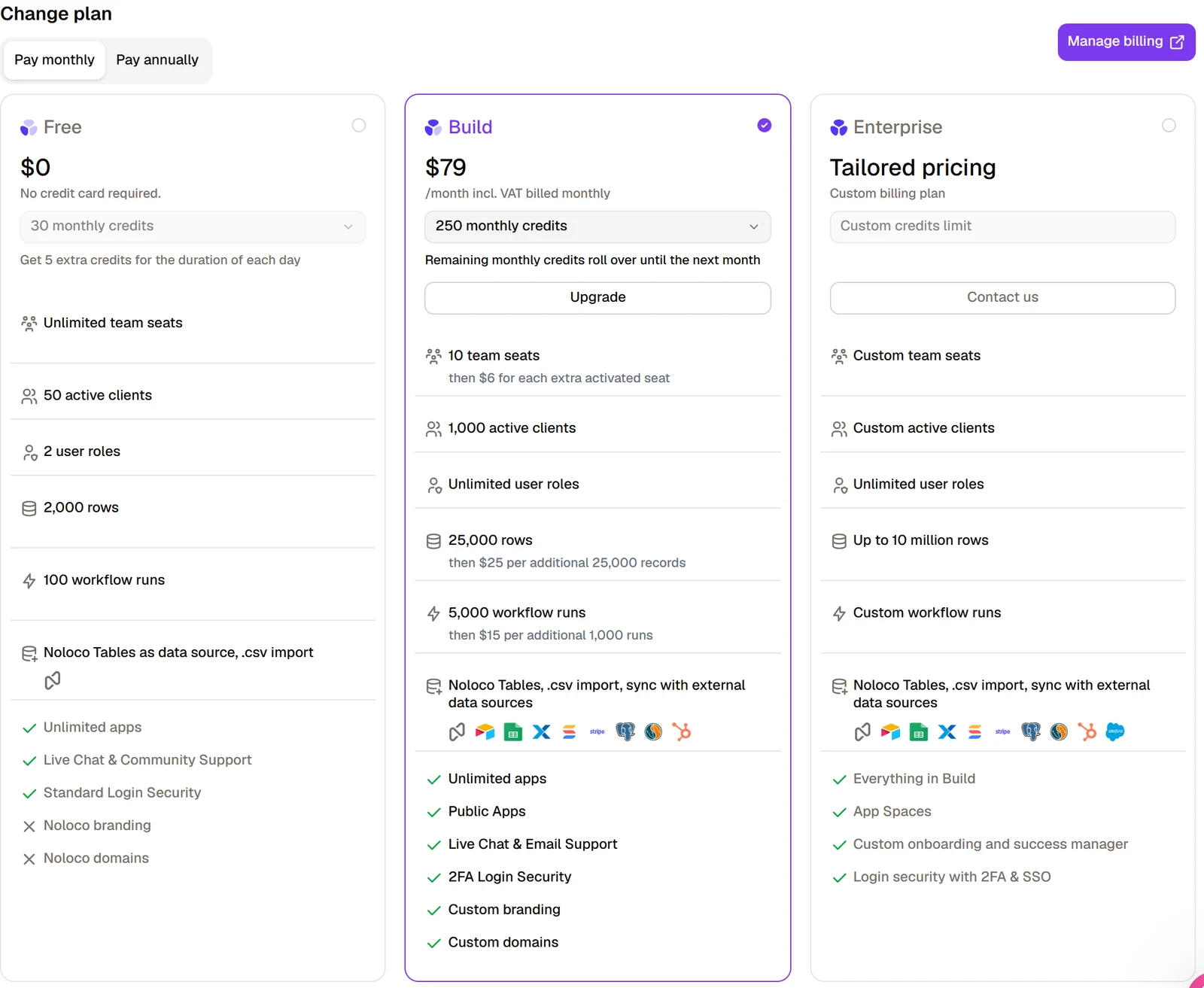Image resolution: width=1204 pixels, height=988 pixels.
Task: Click the team icon beside 10 team seats
Action: pos(433,356)
